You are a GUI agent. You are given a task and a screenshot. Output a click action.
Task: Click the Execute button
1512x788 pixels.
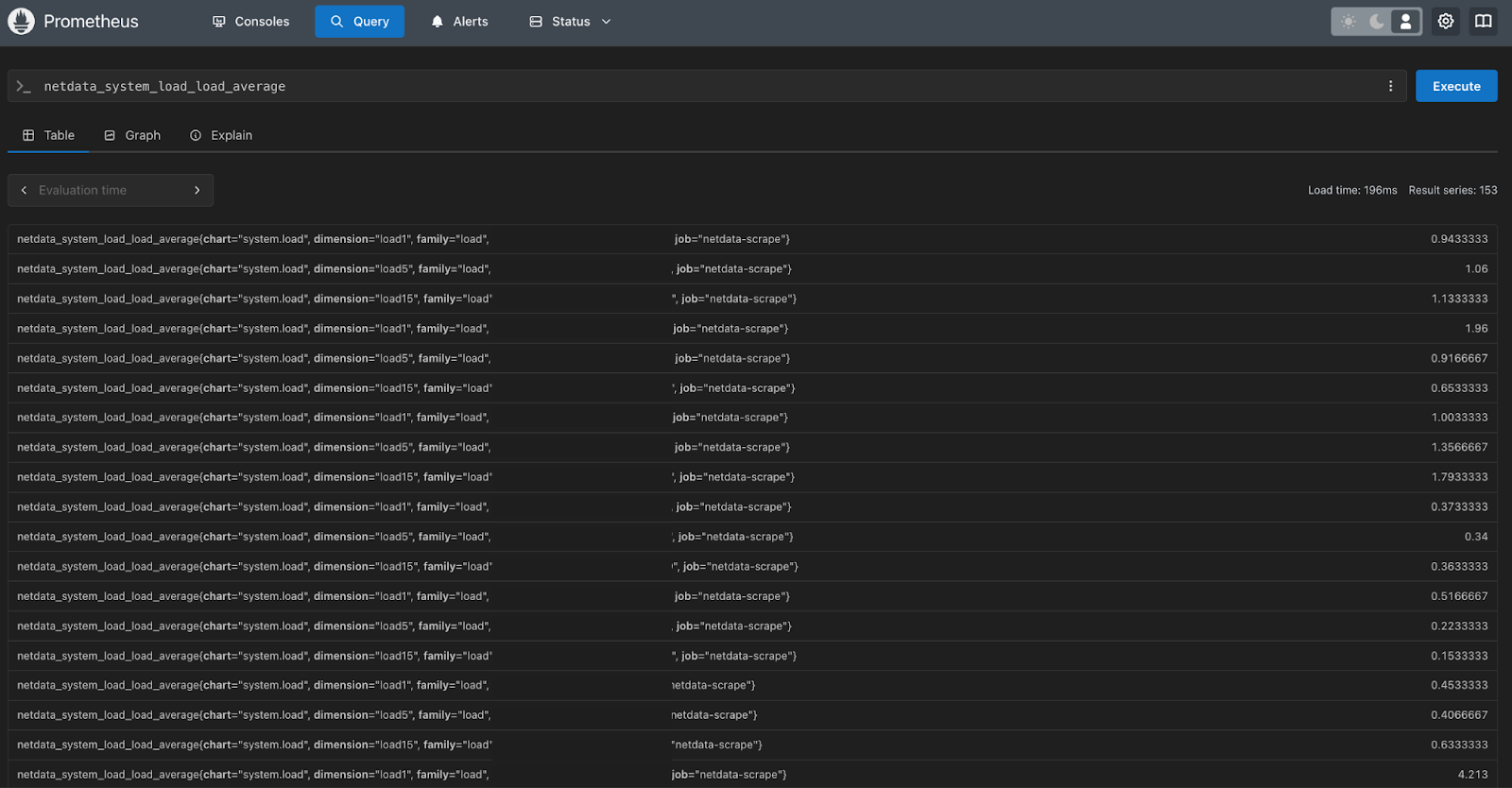point(1456,86)
